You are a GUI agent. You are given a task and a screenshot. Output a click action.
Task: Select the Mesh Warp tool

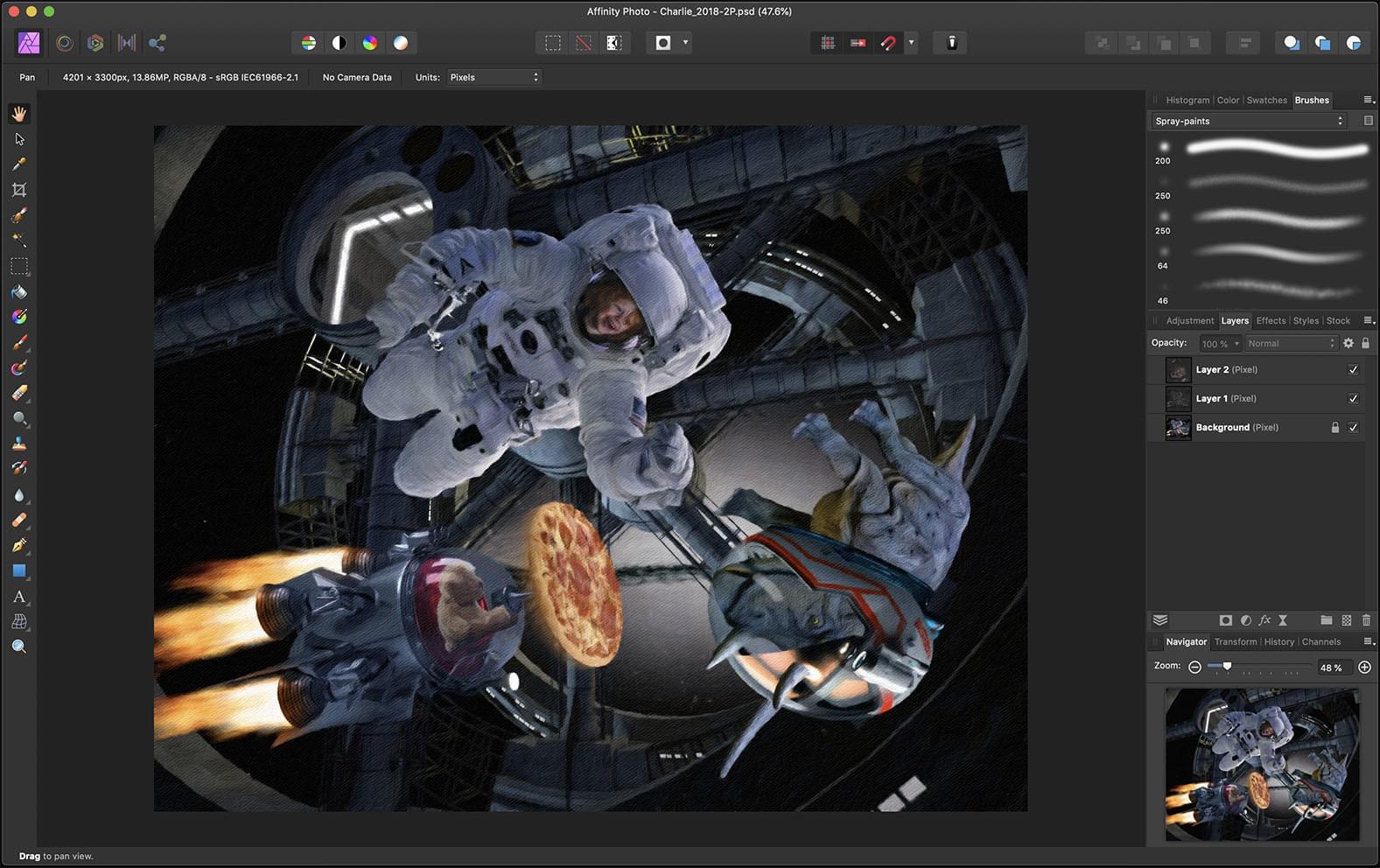tap(19, 622)
